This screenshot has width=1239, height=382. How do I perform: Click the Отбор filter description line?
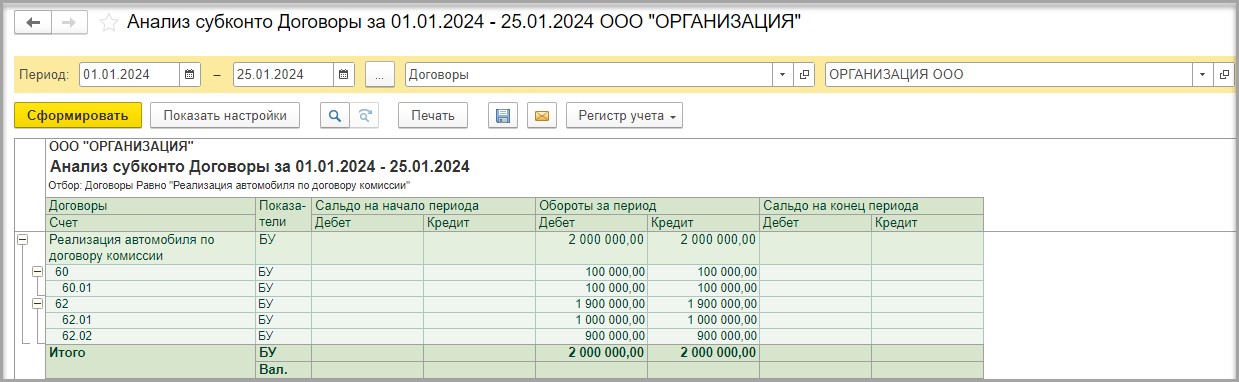tap(229, 185)
